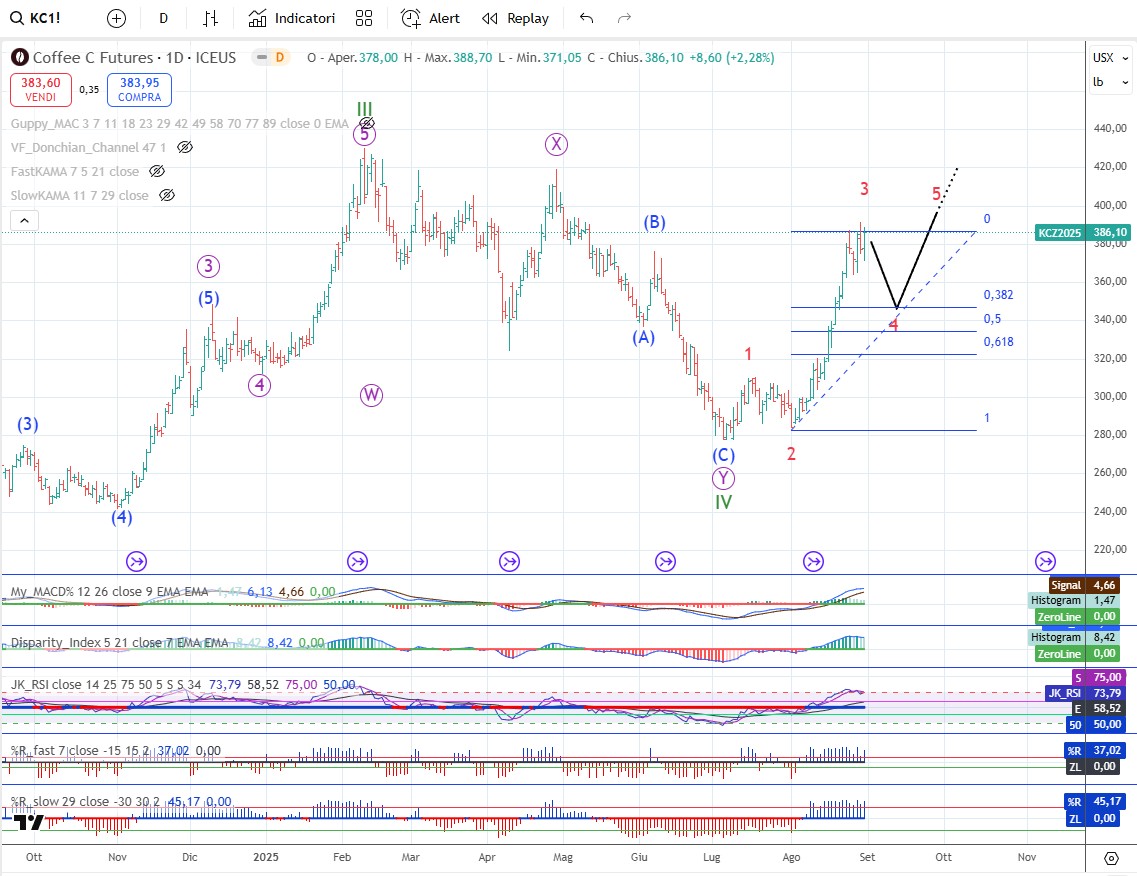
Task: Click the add symbol plus icon
Action: click(117, 18)
